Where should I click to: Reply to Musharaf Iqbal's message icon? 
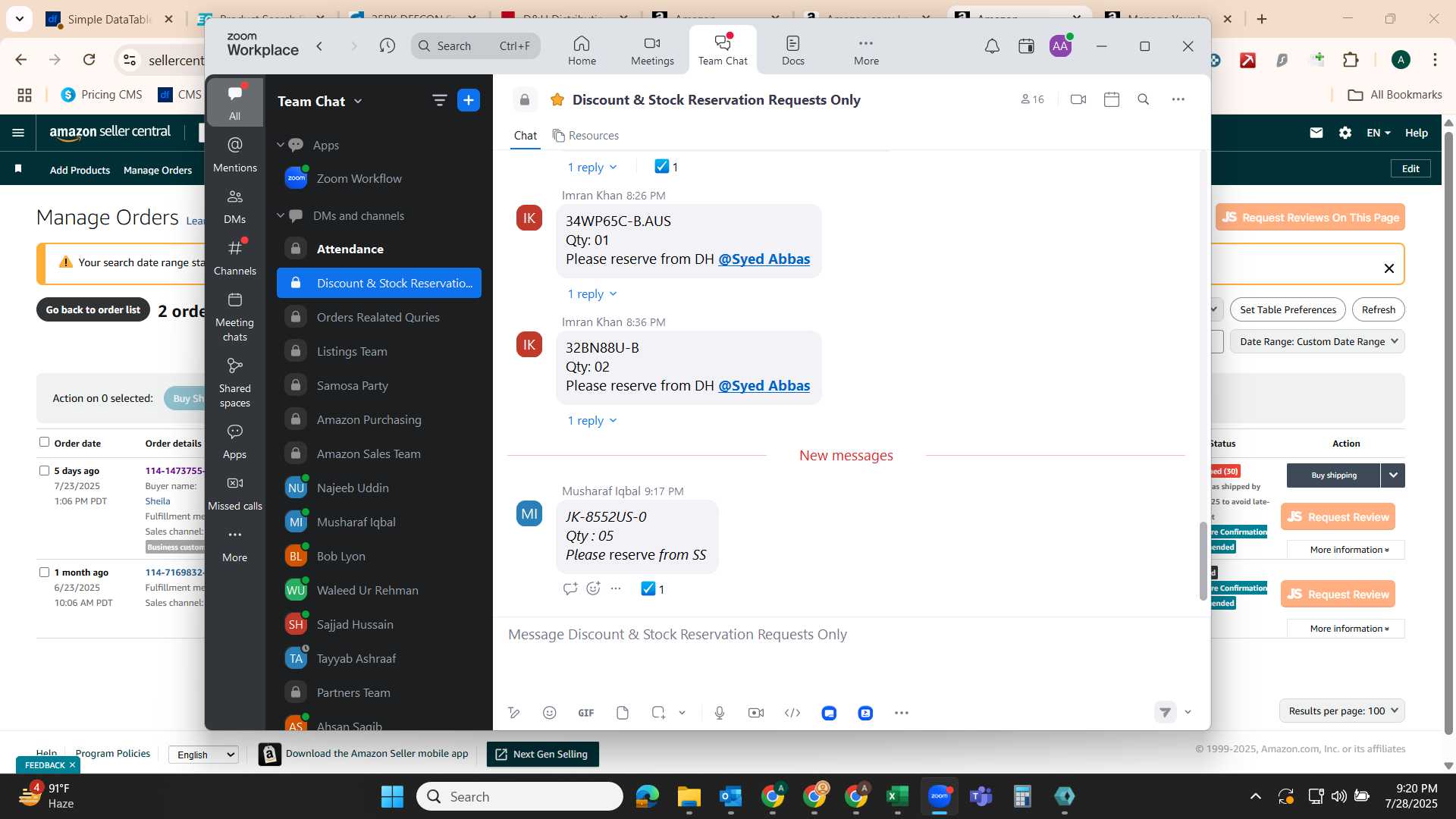click(x=570, y=588)
